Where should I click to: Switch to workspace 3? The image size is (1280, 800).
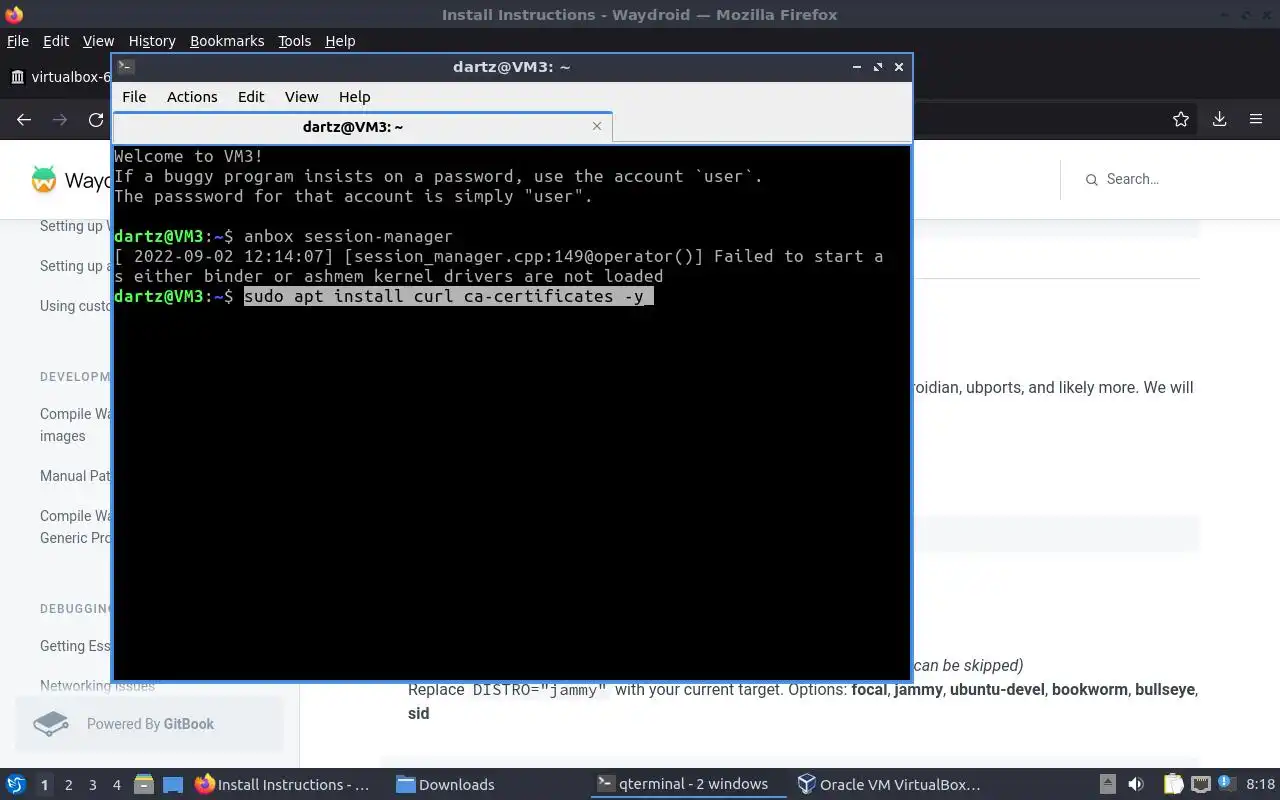[92, 785]
